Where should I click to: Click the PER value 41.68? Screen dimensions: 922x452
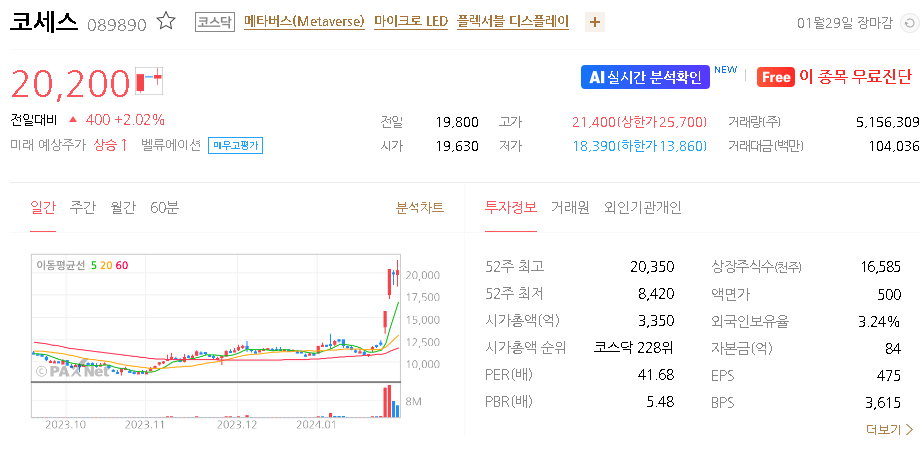[x=656, y=374]
